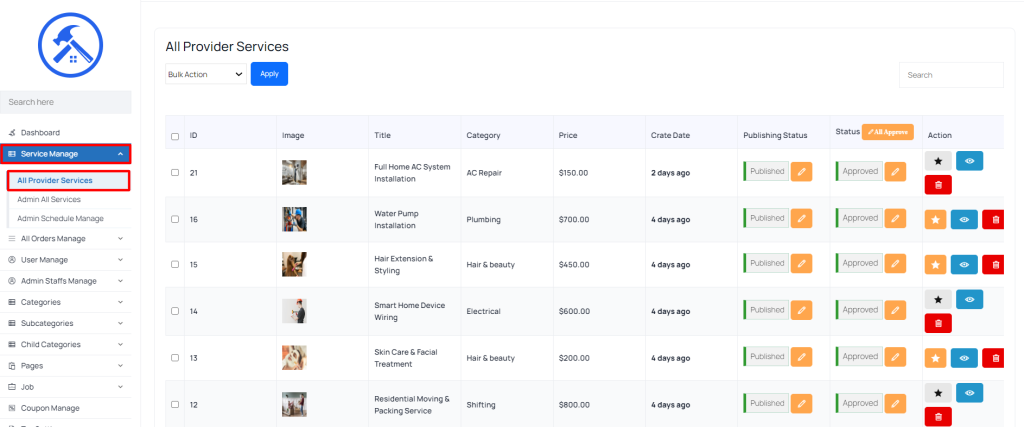Edit publishing status of Smart Home Device Wiring
The width and height of the screenshot is (1024, 427).
(x=801, y=310)
